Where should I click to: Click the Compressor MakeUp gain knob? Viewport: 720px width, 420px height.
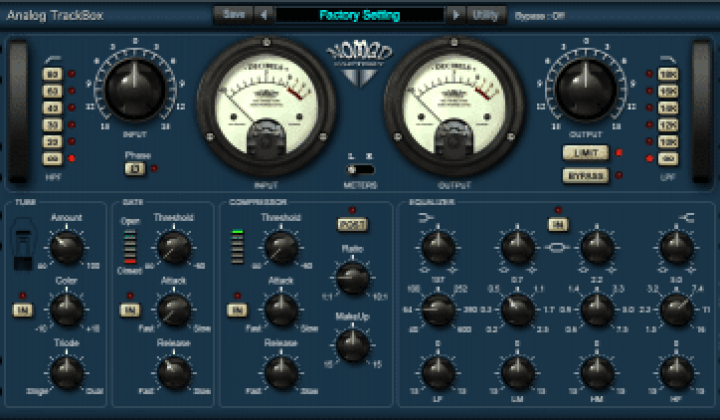pos(353,346)
